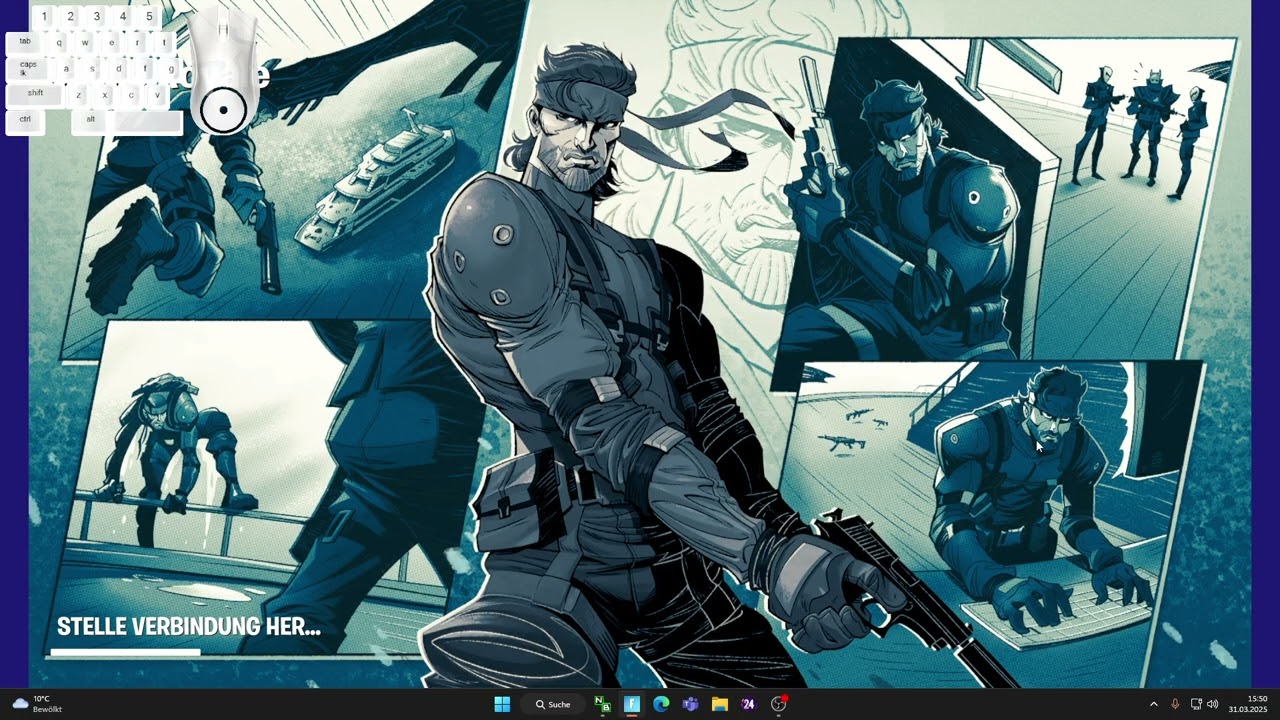
Task: Open the Suche search box in taskbar
Action: tap(553, 704)
